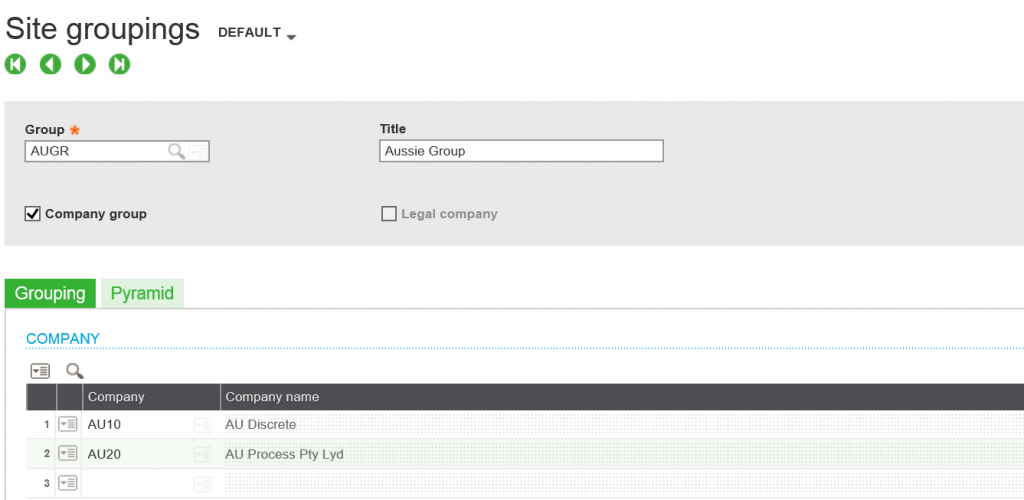Uncheck the Company group checkbox

click(x=33, y=214)
